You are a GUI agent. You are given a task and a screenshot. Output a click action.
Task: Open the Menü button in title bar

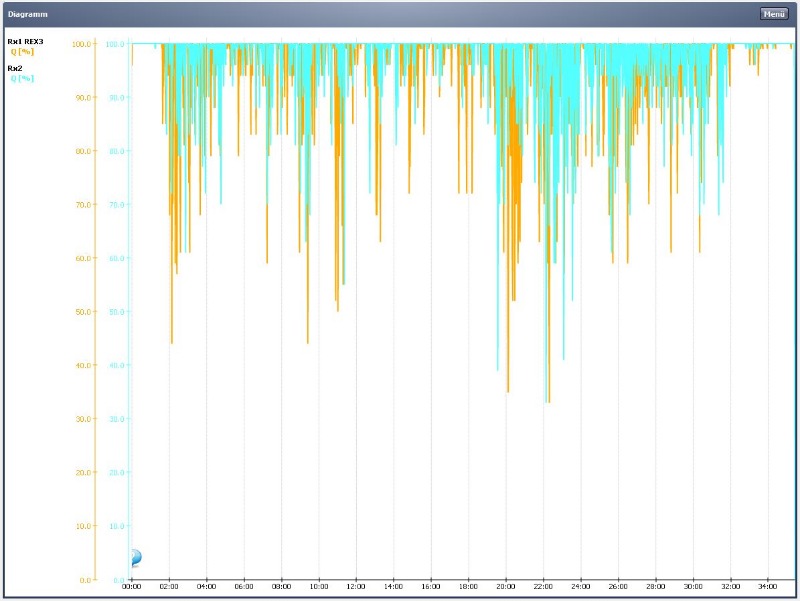pyautogui.click(x=773, y=14)
